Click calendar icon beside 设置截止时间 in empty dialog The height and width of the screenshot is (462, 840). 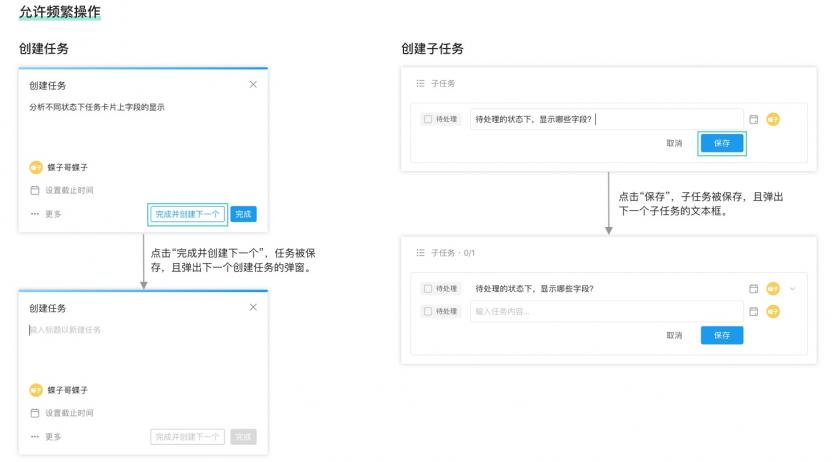(35, 413)
